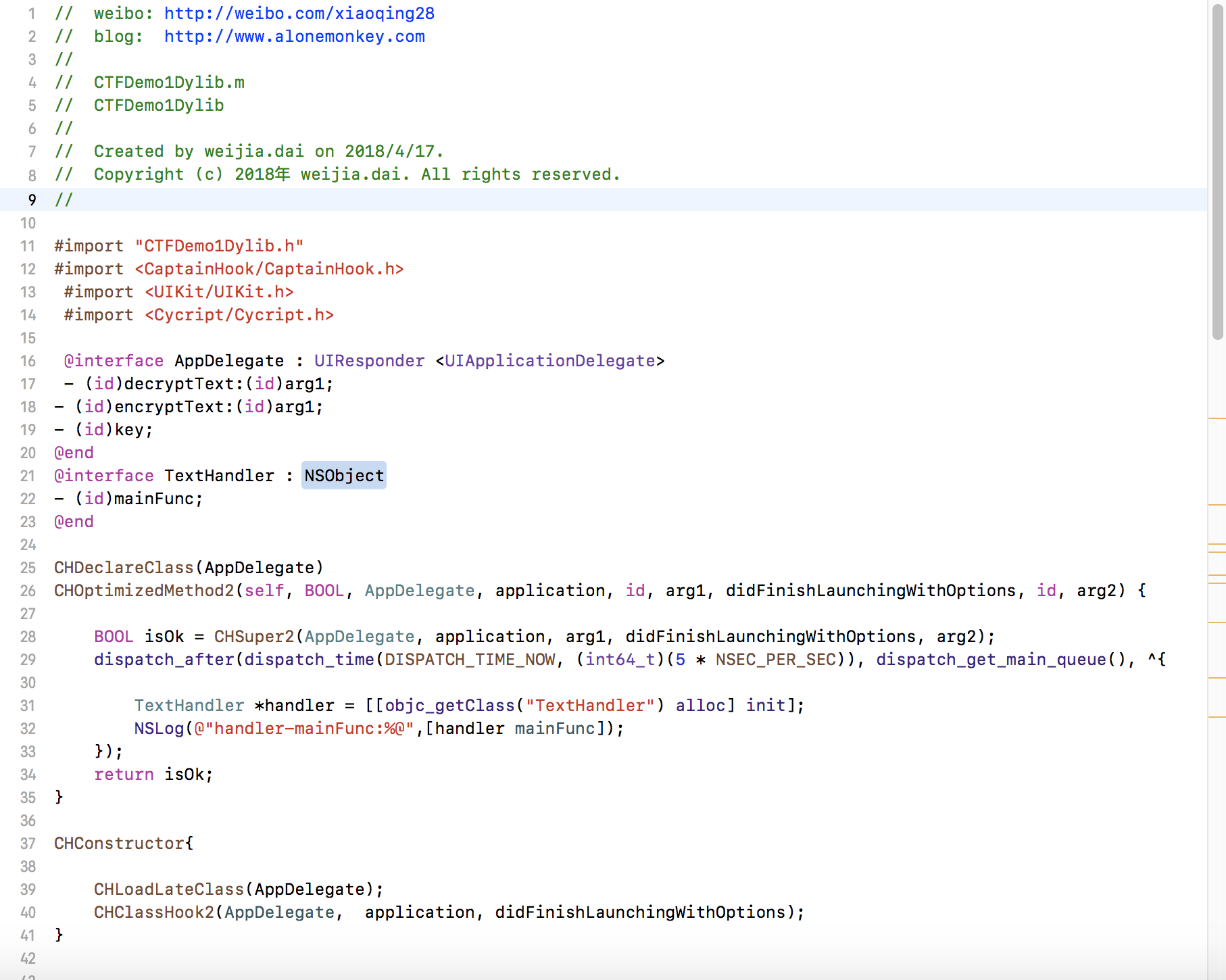Click the mainFunc method declaration
Viewport: 1226px width, 980px height.
[x=157, y=499]
